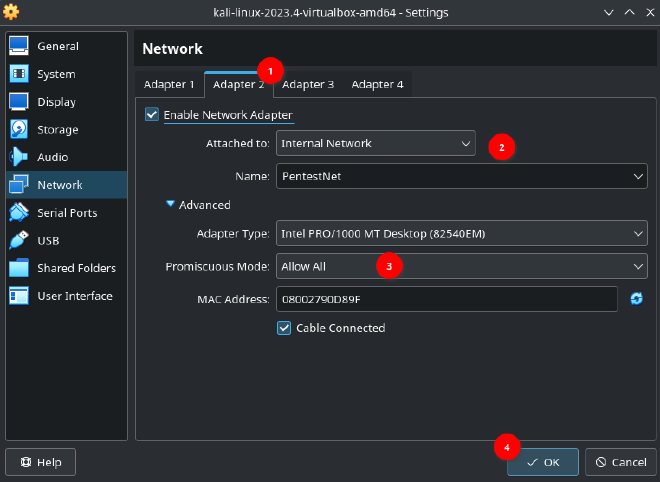The height and width of the screenshot is (482, 660).
Task: Click the Audio speaker icon
Action: (x=19, y=157)
